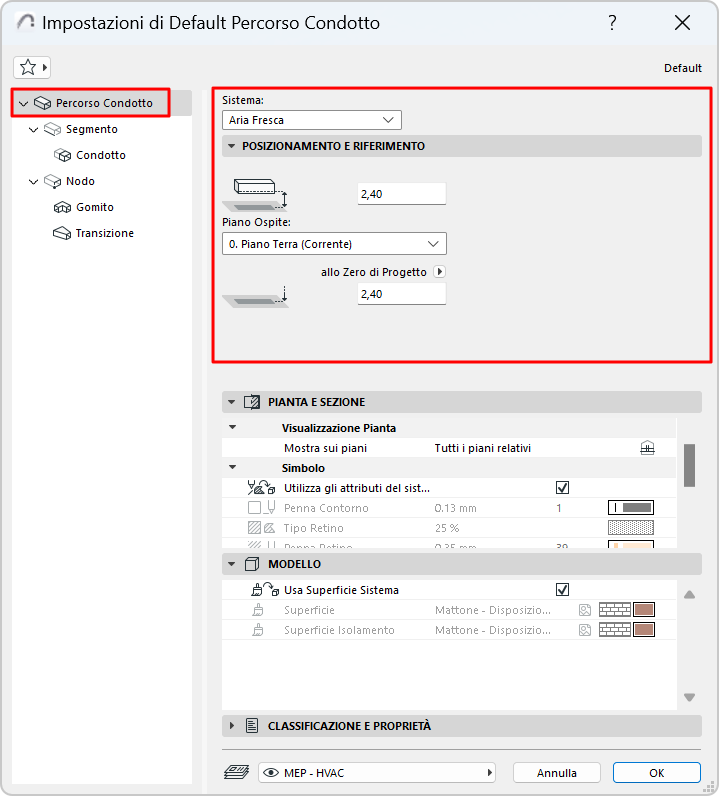
Task: Collapse the Visualizzazione Pianta group
Action: (x=233, y=427)
